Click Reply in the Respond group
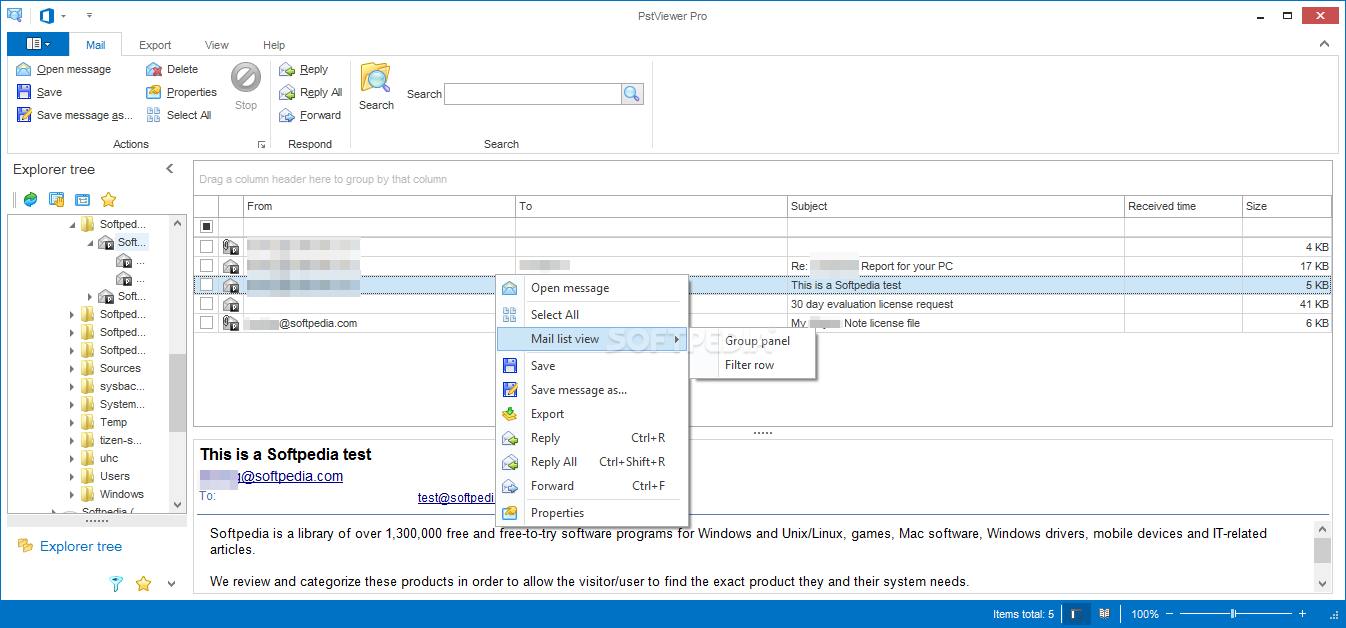The image size is (1346, 628). point(304,69)
